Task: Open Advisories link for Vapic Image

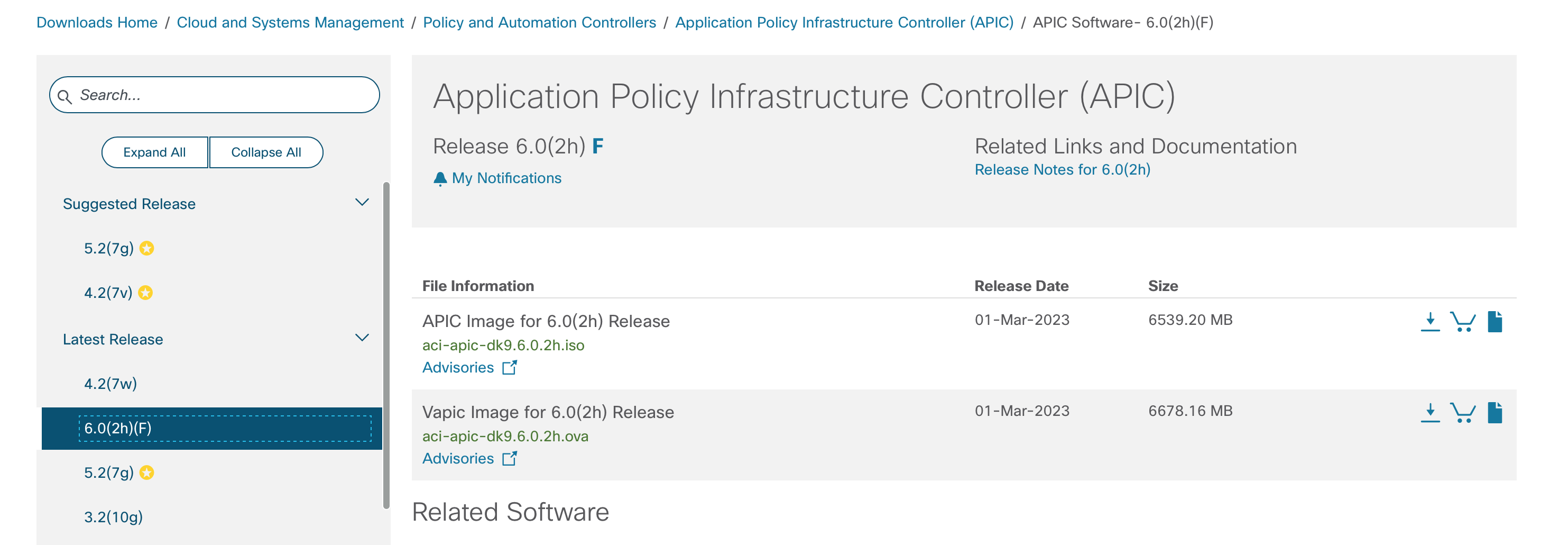Action: tap(458, 459)
